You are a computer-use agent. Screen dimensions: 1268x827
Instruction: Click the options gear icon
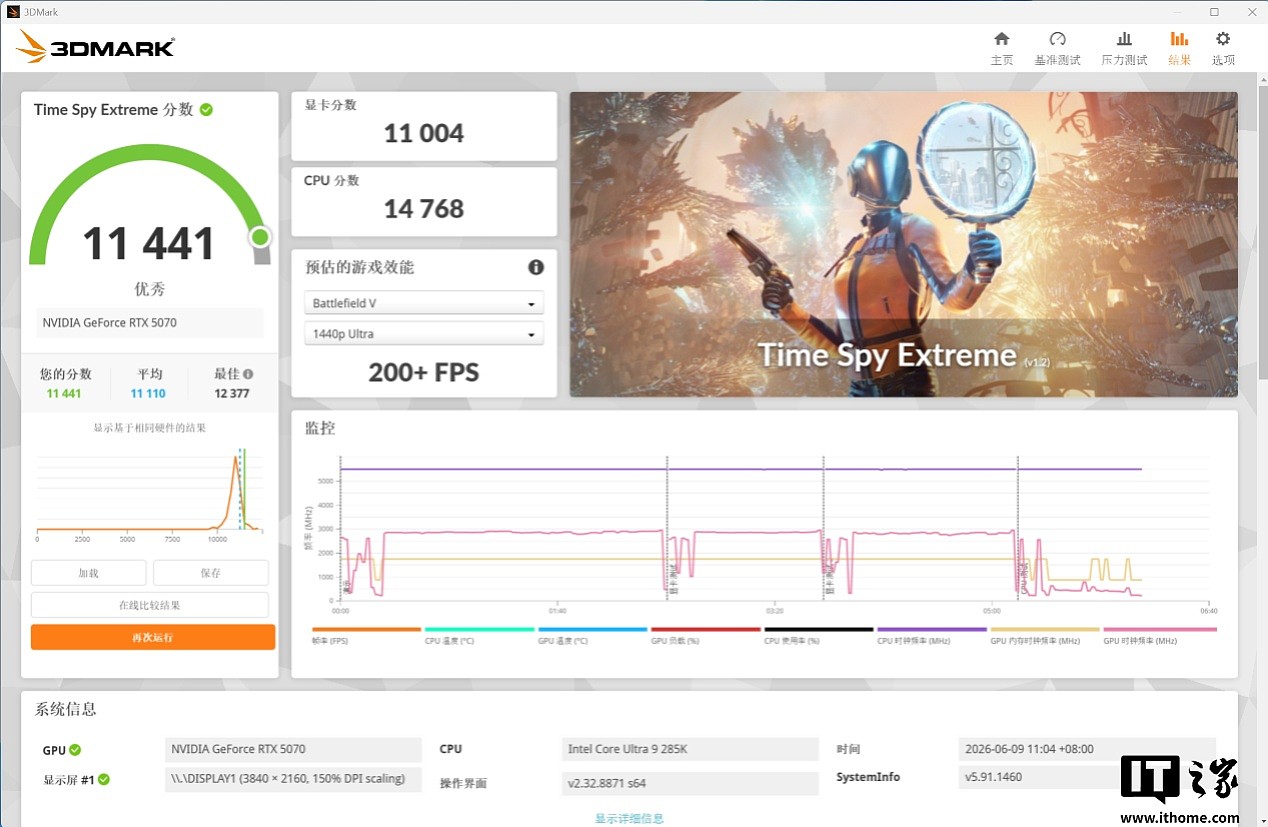[x=1223, y=39]
